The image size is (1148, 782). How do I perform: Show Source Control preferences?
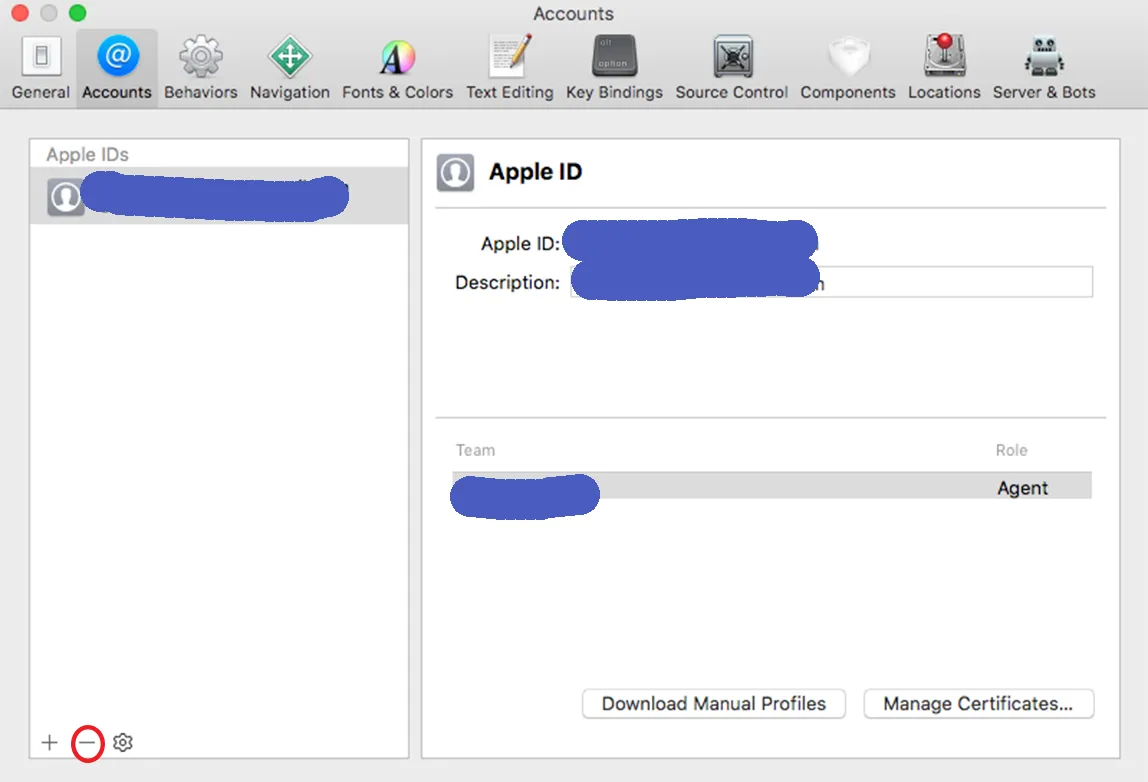click(x=731, y=68)
